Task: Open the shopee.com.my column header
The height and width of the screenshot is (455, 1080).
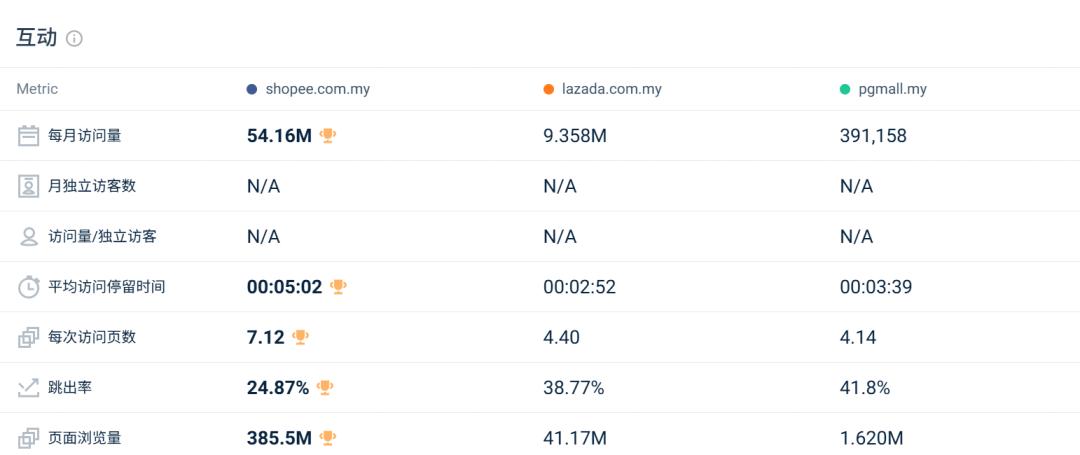Action: 318,89
